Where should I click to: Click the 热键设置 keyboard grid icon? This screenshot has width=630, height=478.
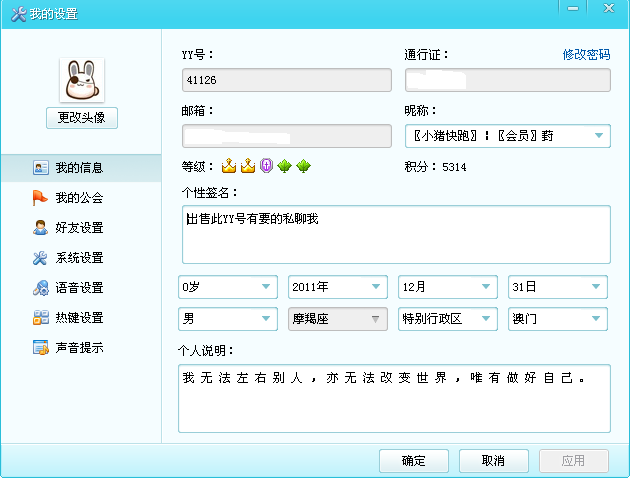[x=41, y=317]
